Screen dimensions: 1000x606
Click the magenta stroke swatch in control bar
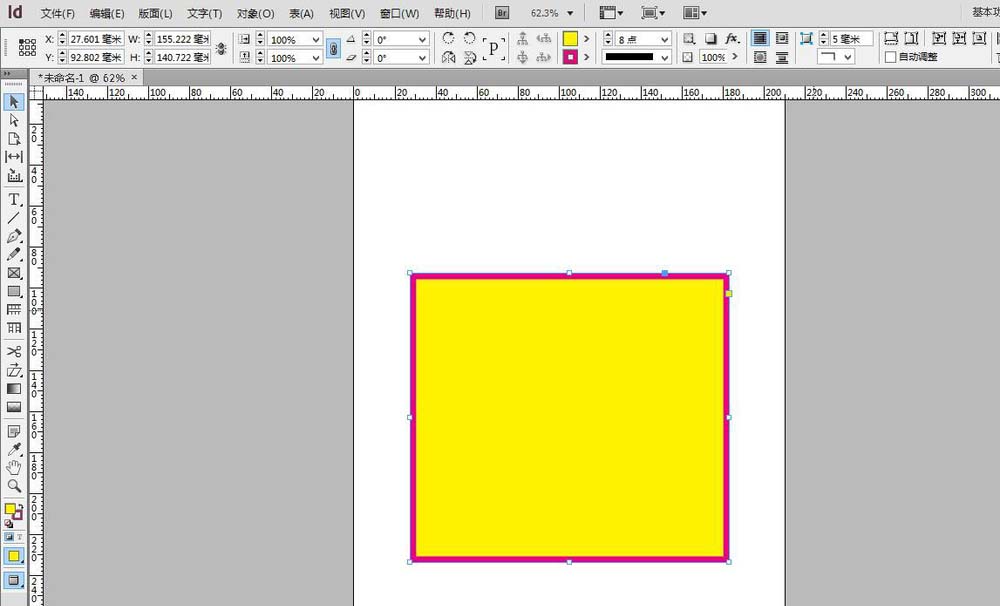570,57
